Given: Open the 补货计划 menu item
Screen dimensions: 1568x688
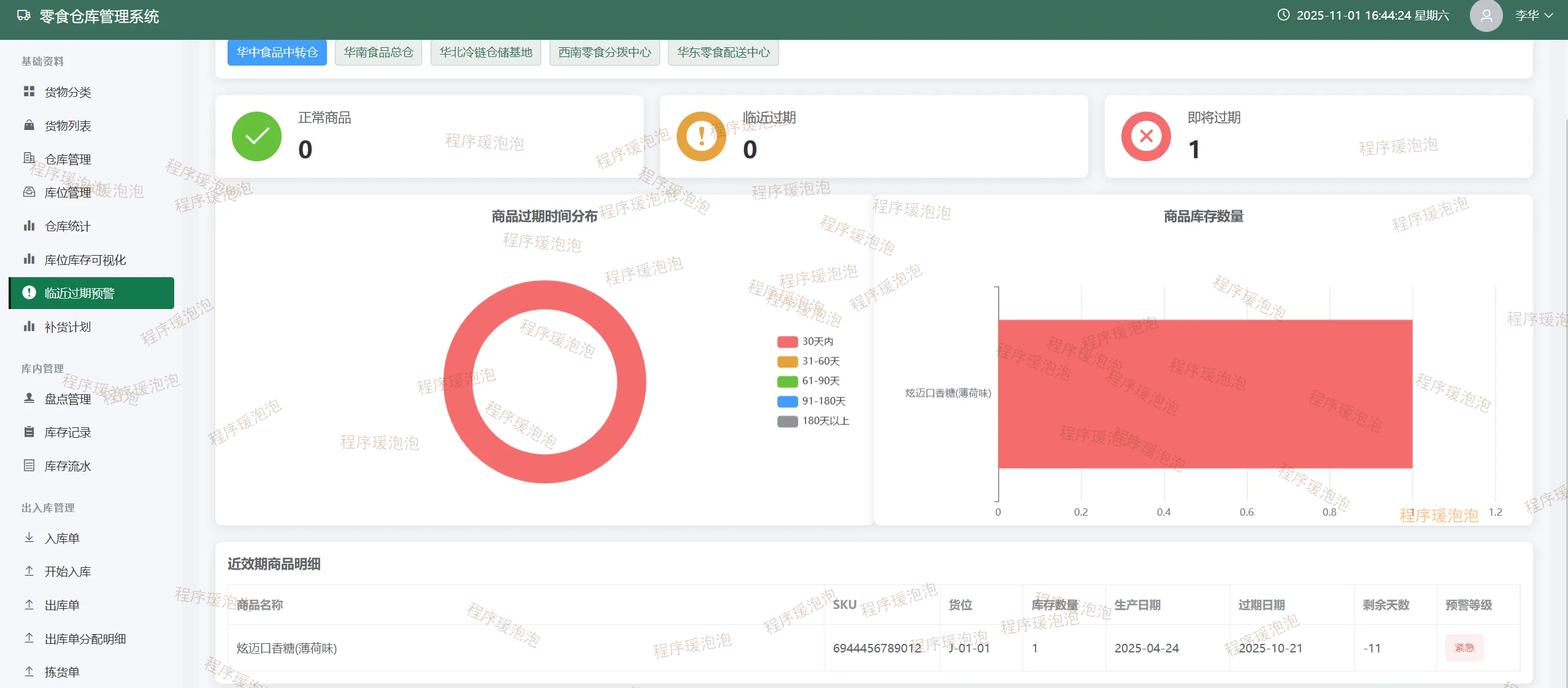Looking at the screenshot, I should [67, 327].
